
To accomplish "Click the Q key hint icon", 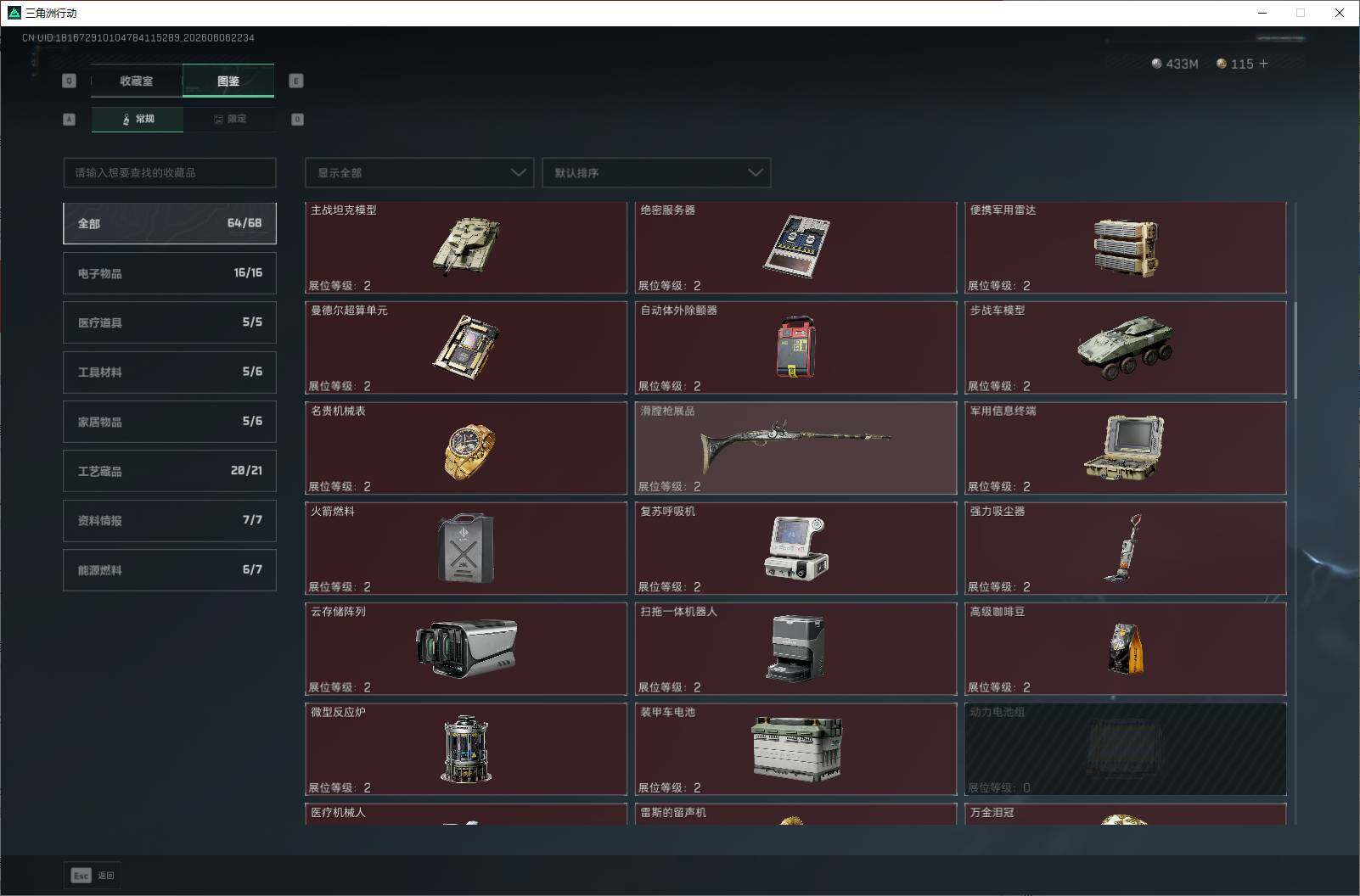I will pos(70,81).
